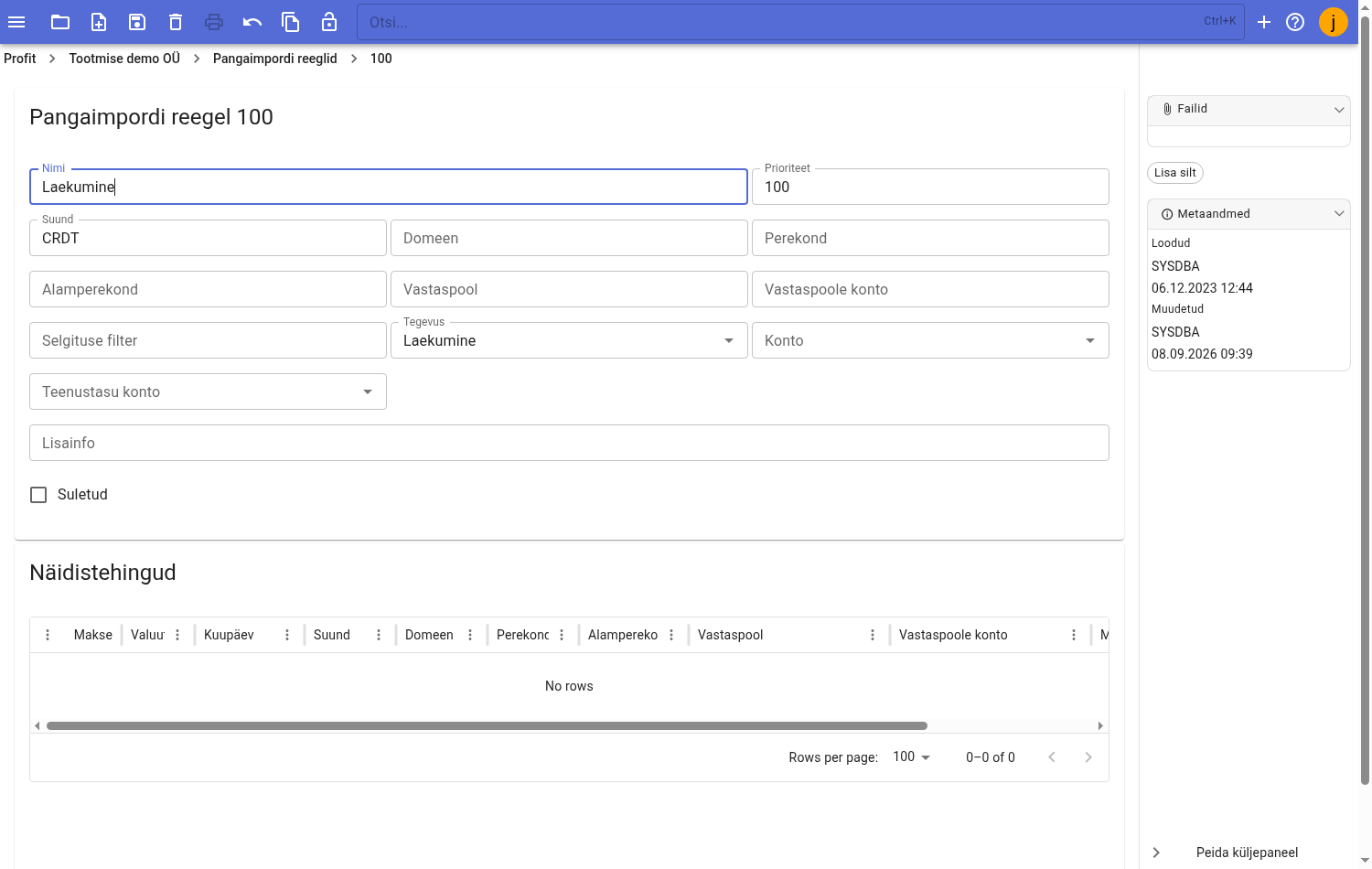Undo changes with the undo arrow icon
This screenshot has width=1372, height=869.
252,22
